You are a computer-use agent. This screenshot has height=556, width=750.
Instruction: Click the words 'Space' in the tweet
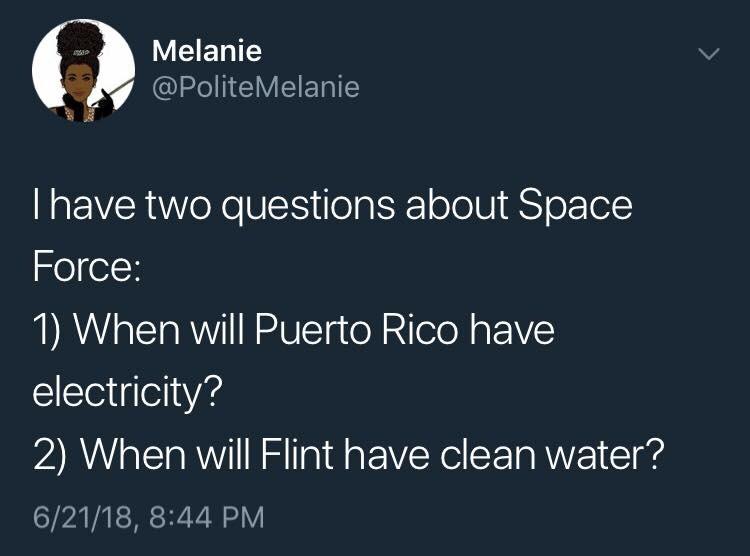click(575, 205)
